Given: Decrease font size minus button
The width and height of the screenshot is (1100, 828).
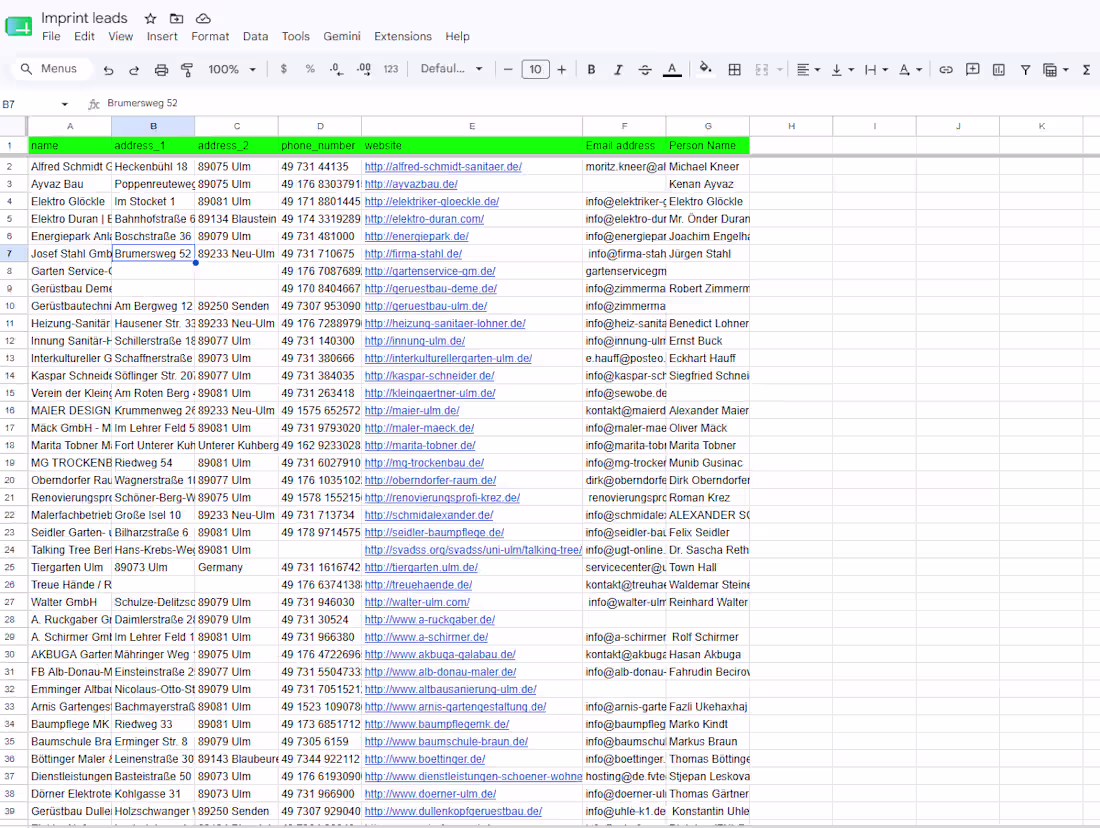Looking at the screenshot, I should (x=509, y=69).
